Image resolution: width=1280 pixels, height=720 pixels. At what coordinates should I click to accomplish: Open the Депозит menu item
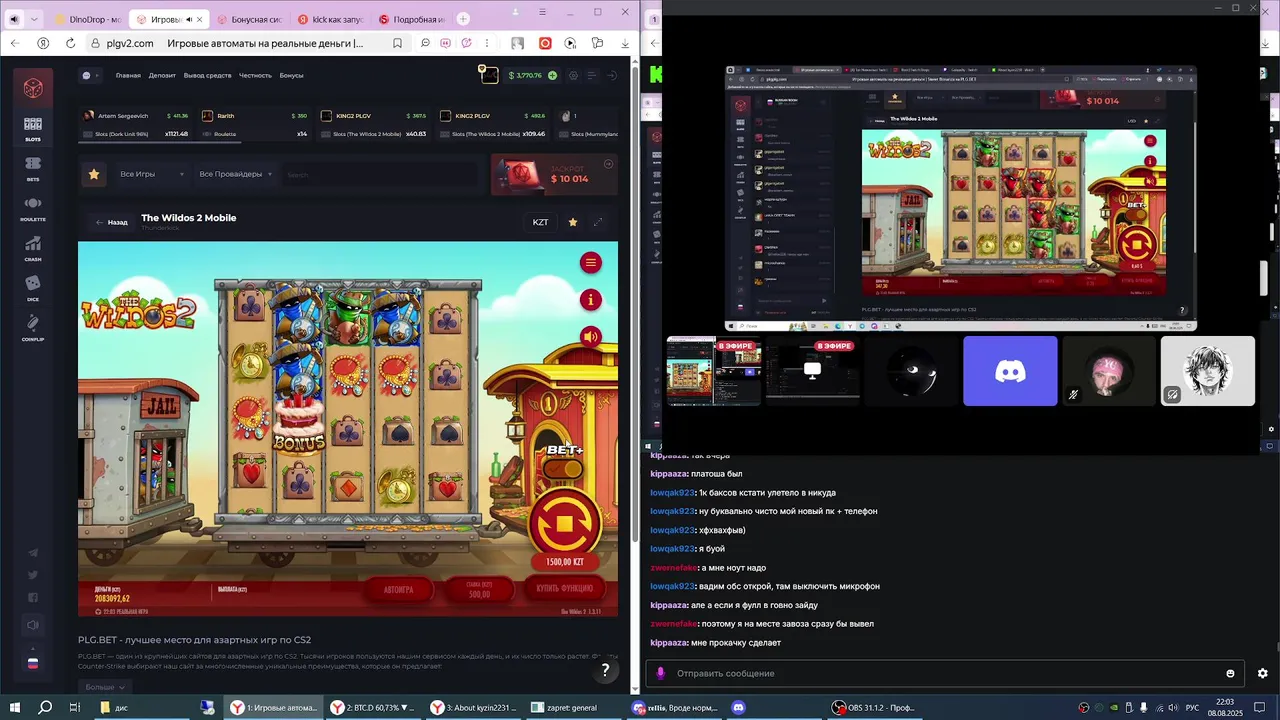[x=162, y=75]
